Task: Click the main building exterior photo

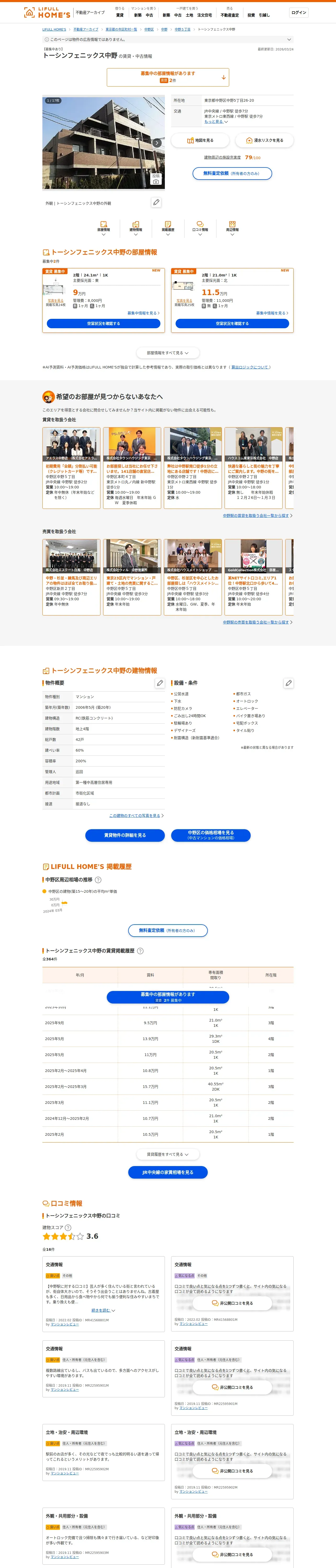Action: (104, 143)
